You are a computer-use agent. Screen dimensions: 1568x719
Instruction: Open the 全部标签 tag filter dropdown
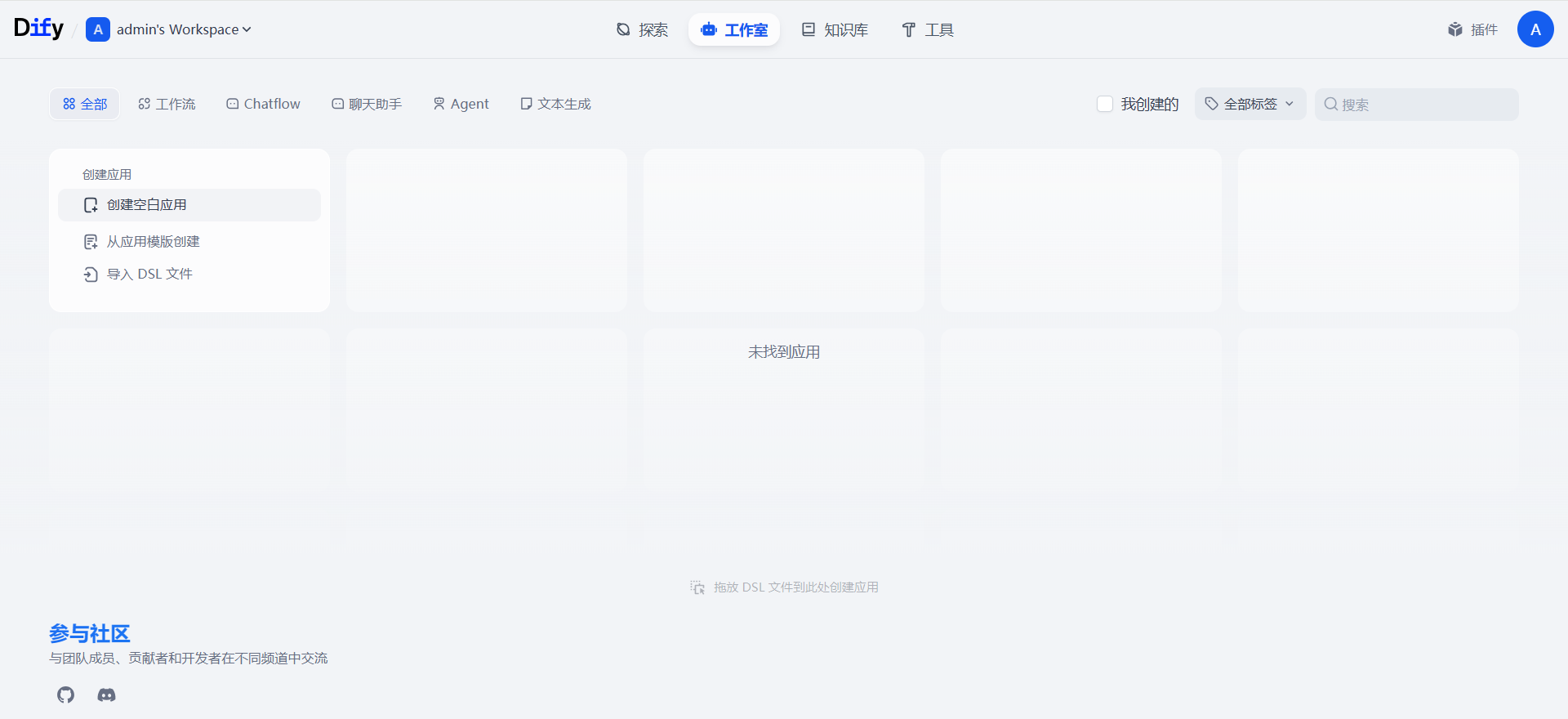(x=1250, y=104)
